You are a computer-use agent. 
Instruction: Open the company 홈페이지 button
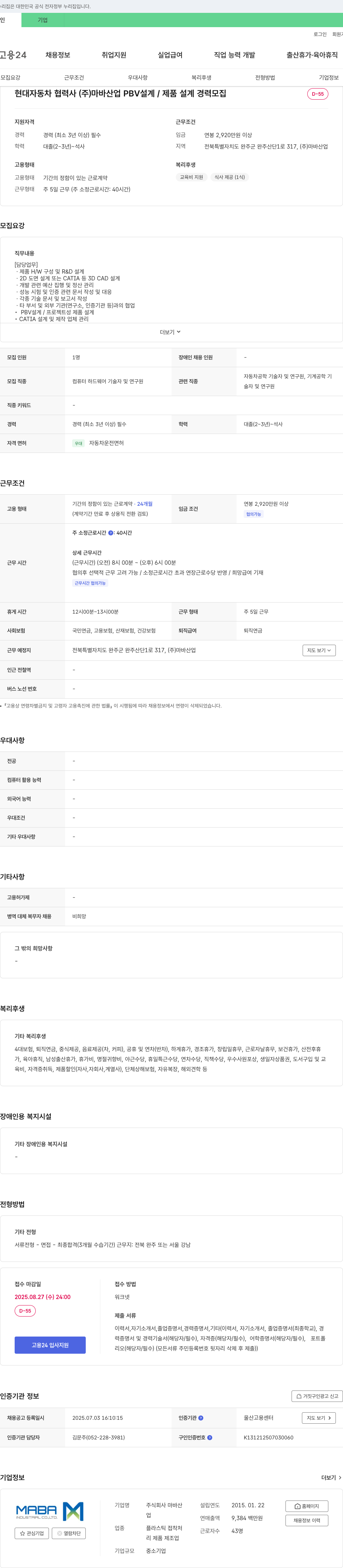[307, 1506]
